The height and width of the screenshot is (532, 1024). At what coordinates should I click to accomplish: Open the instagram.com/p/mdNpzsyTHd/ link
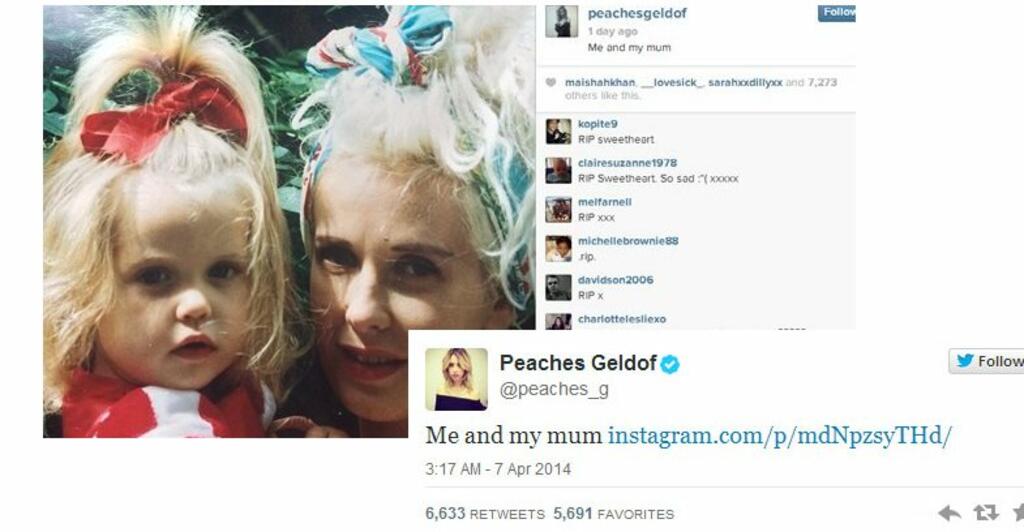coord(780,435)
